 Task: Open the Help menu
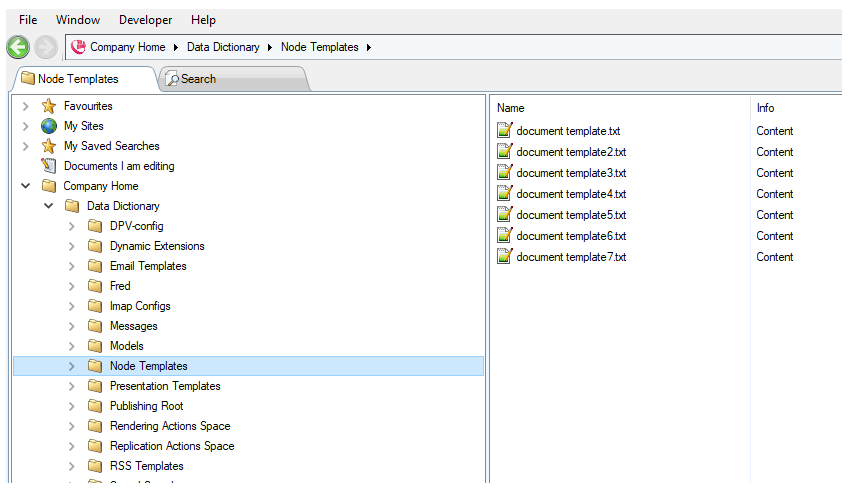(x=203, y=20)
